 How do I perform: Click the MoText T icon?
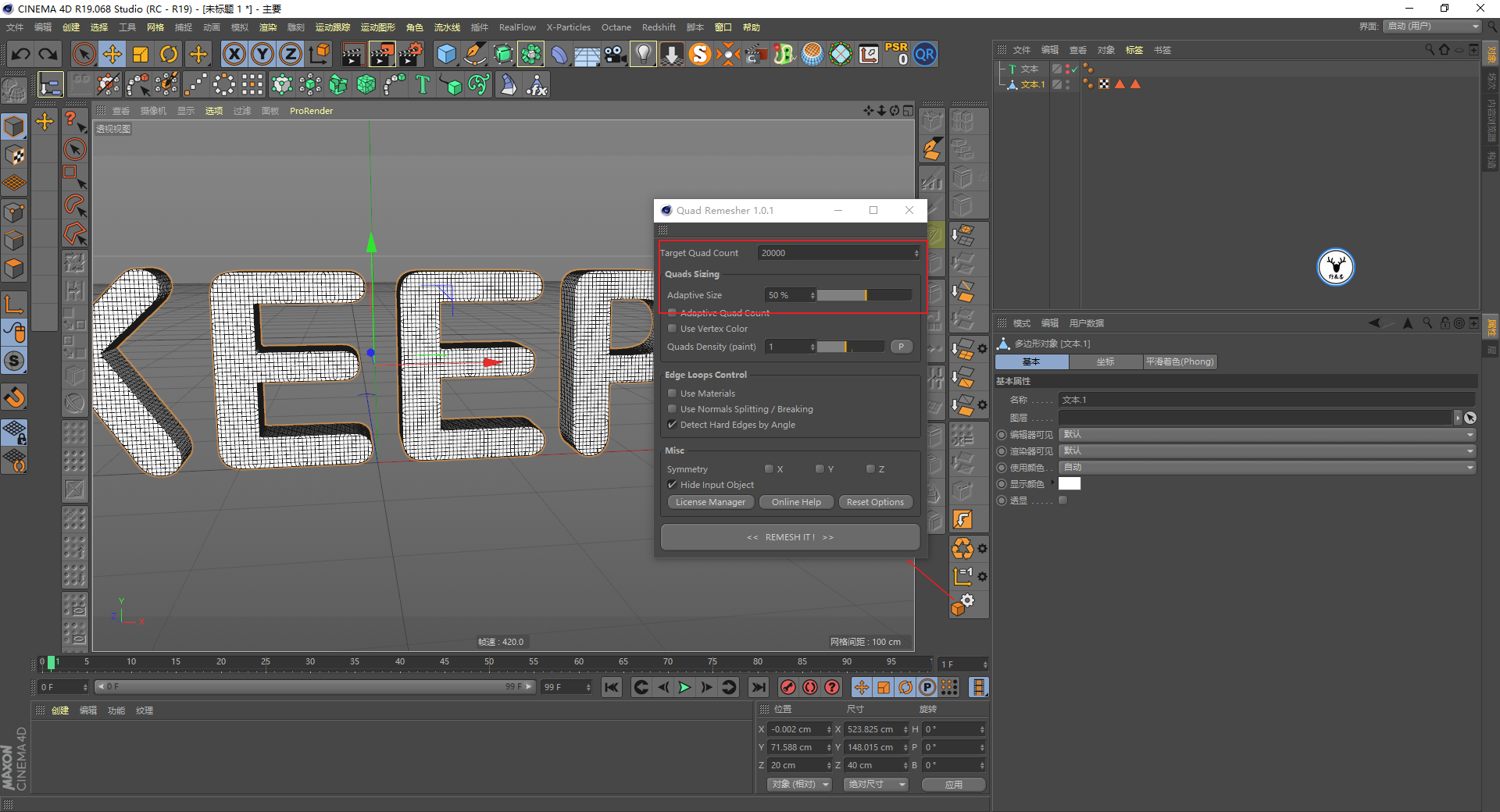click(x=423, y=84)
